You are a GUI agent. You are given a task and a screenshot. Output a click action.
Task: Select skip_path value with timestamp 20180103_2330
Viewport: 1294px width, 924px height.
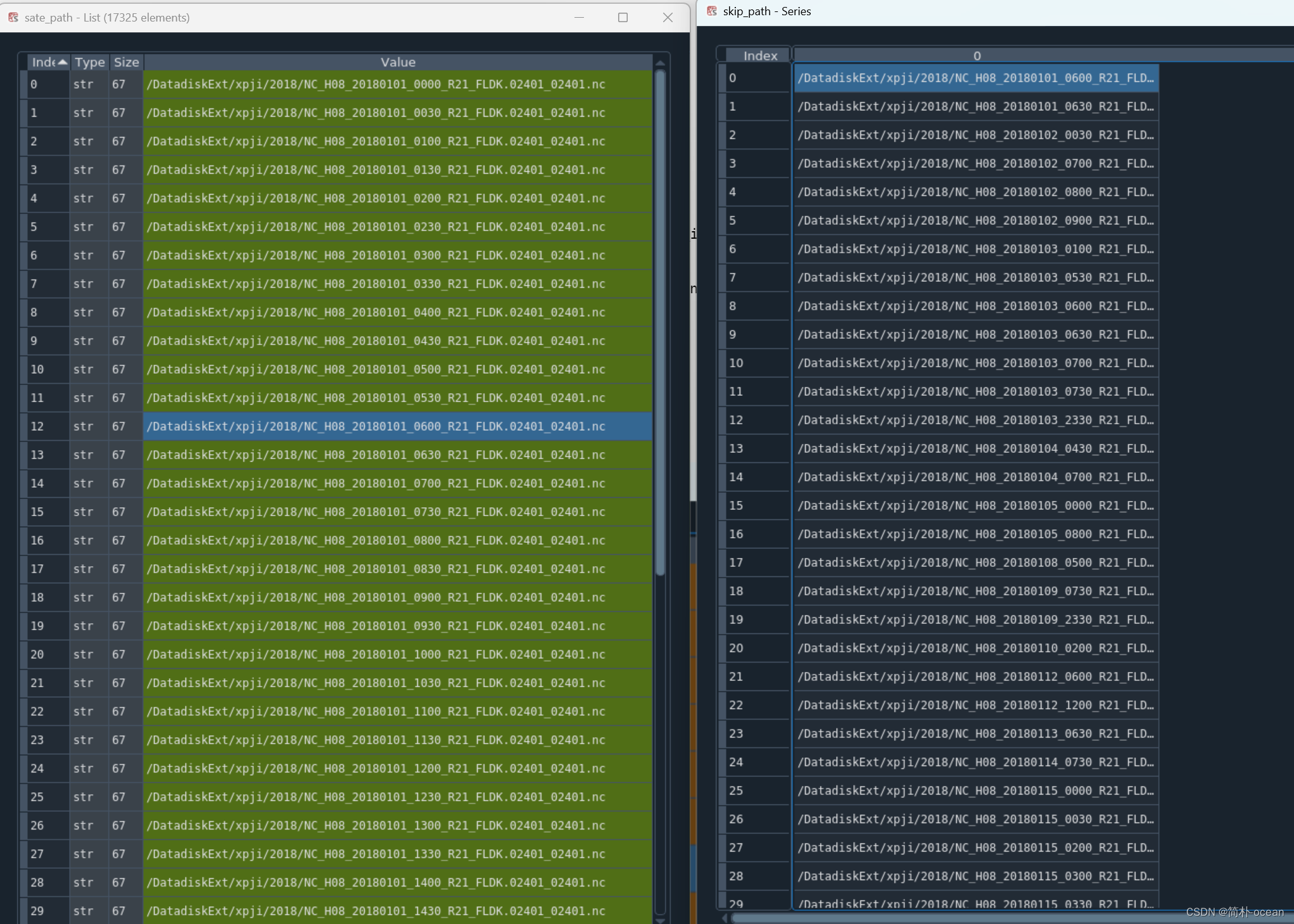click(976, 420)
